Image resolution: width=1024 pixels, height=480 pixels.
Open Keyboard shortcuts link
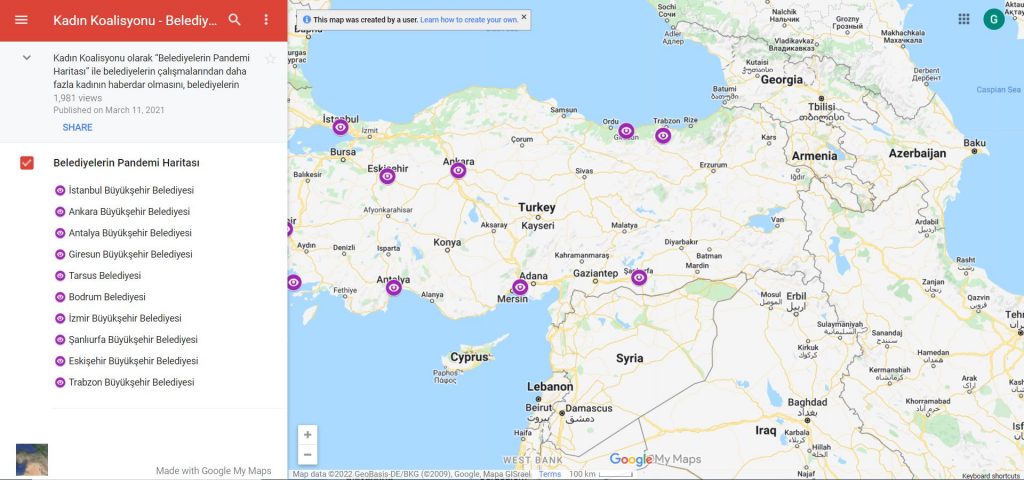click(993, 476)
